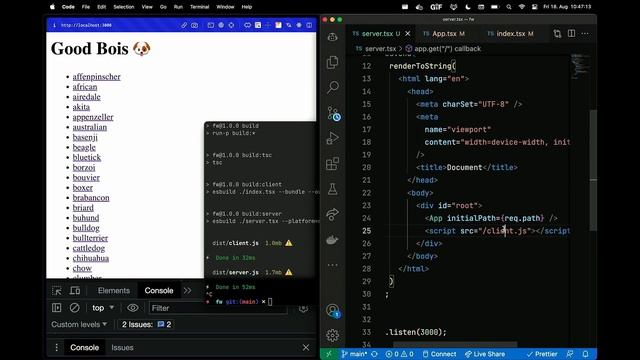
Task: Open the Live Share arrow view
Action: point(333,214)
